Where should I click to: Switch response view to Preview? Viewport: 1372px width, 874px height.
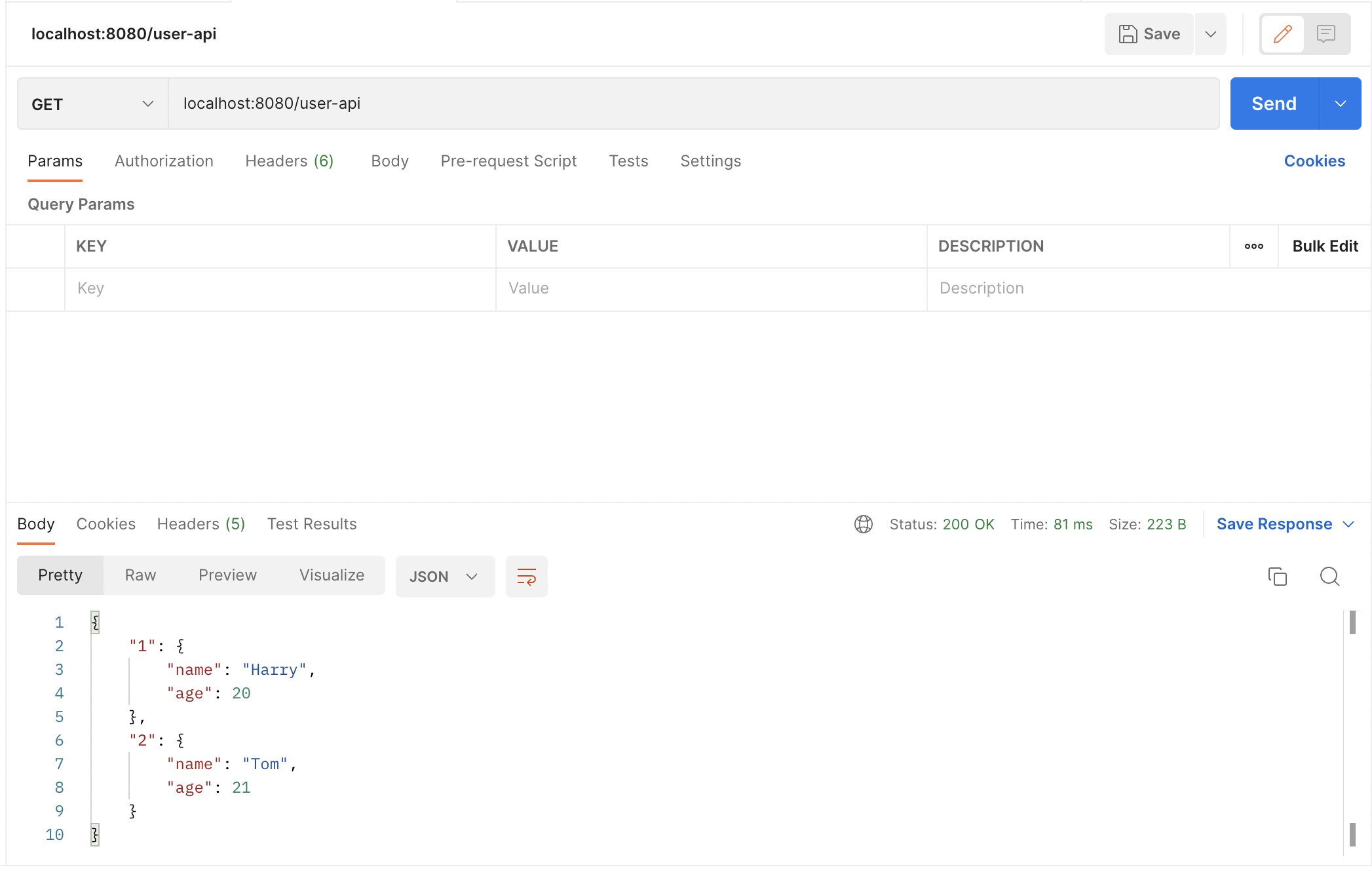click(227, 575)
